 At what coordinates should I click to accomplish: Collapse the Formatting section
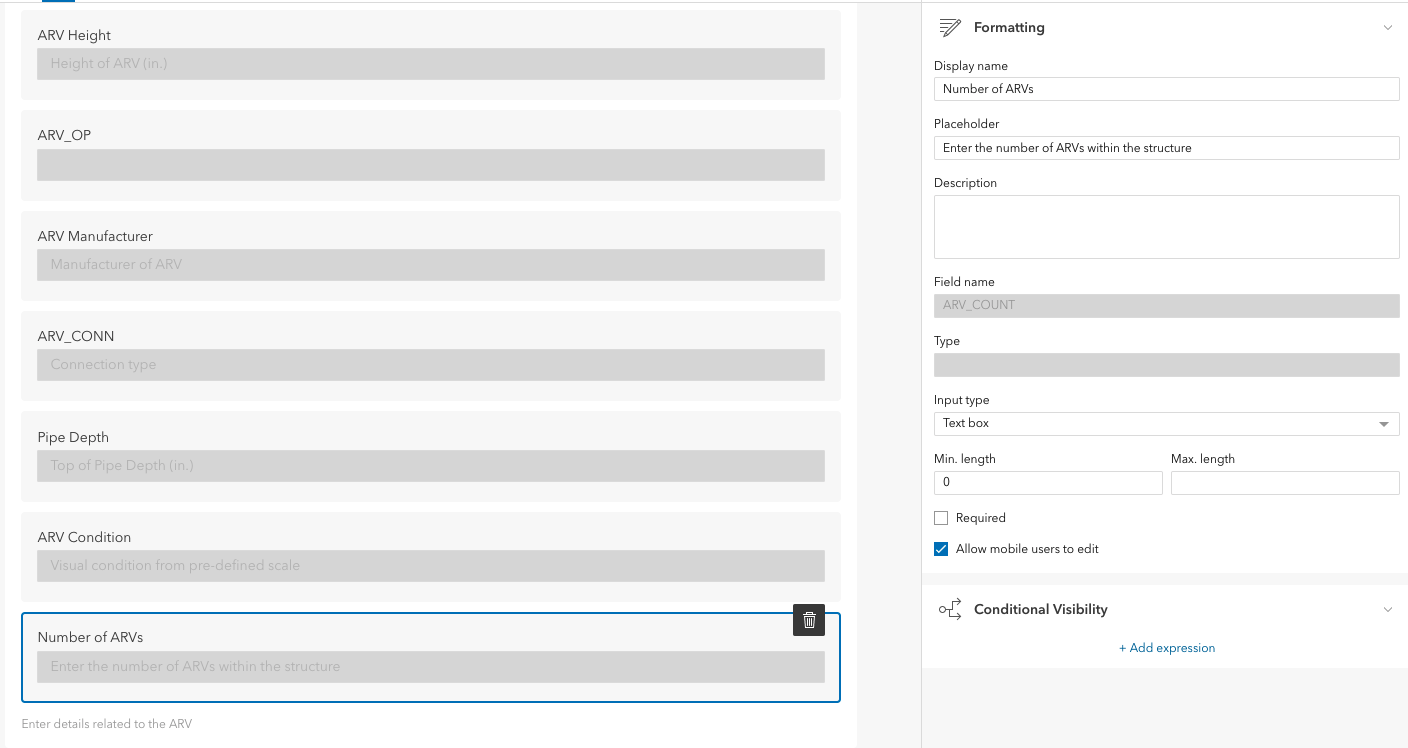click(x=1388, y=27)
